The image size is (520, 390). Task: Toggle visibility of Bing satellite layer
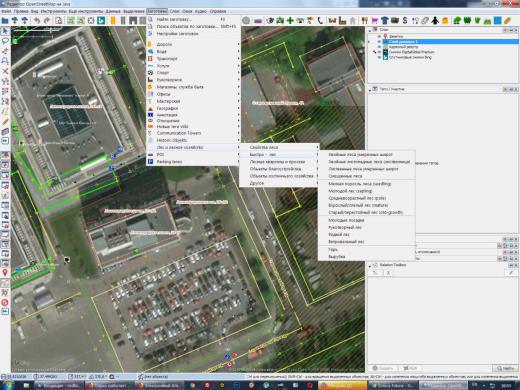(379, 57)
